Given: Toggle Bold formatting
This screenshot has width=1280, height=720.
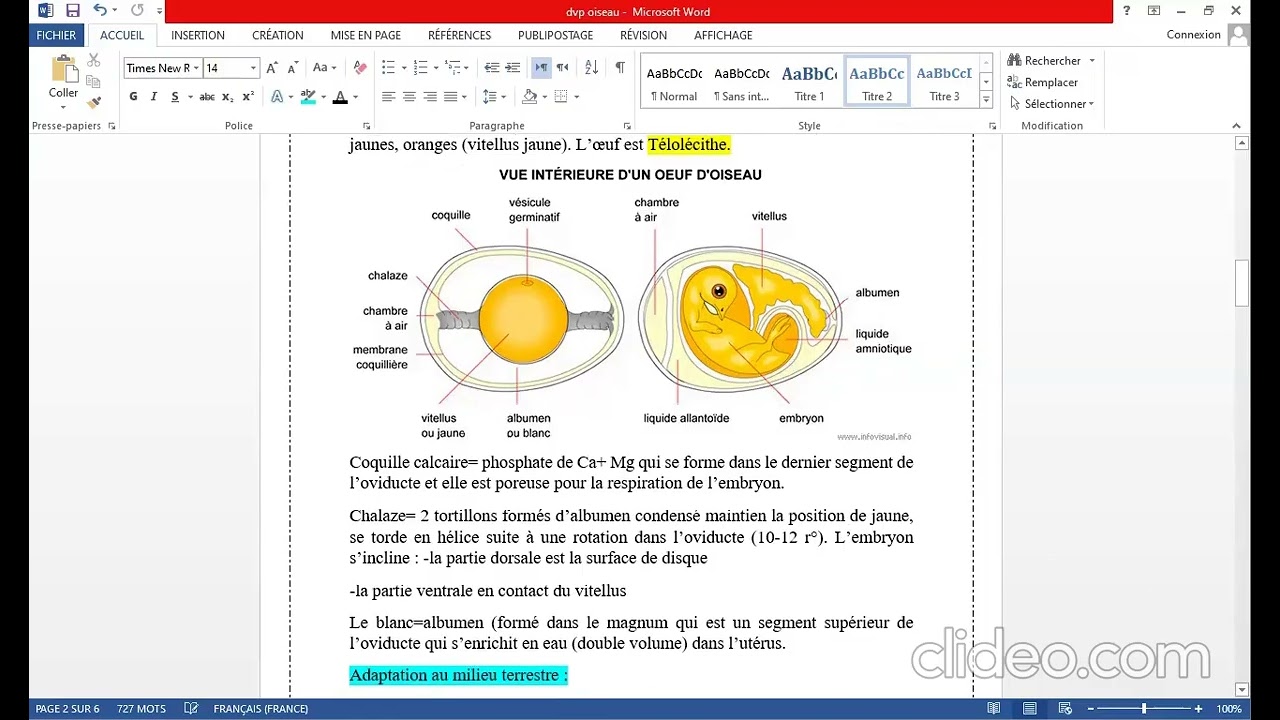Looking at the screenshot, I should pyautogui.click(x=133, y=97).
